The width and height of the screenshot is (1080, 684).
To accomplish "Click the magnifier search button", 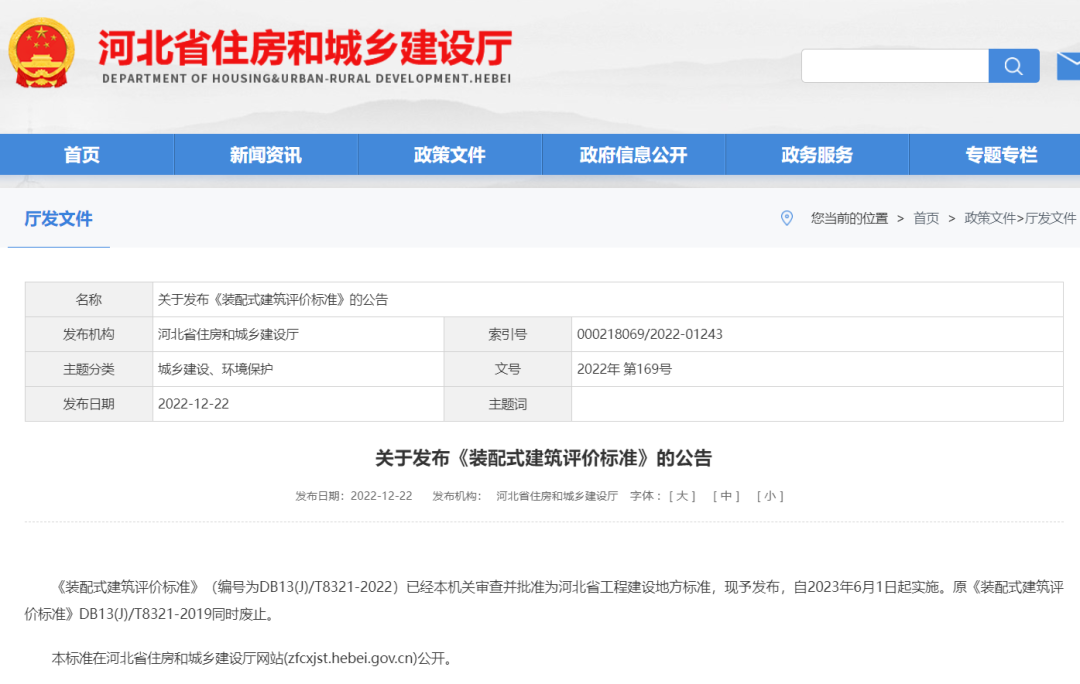I will [x=1013, y=66].
